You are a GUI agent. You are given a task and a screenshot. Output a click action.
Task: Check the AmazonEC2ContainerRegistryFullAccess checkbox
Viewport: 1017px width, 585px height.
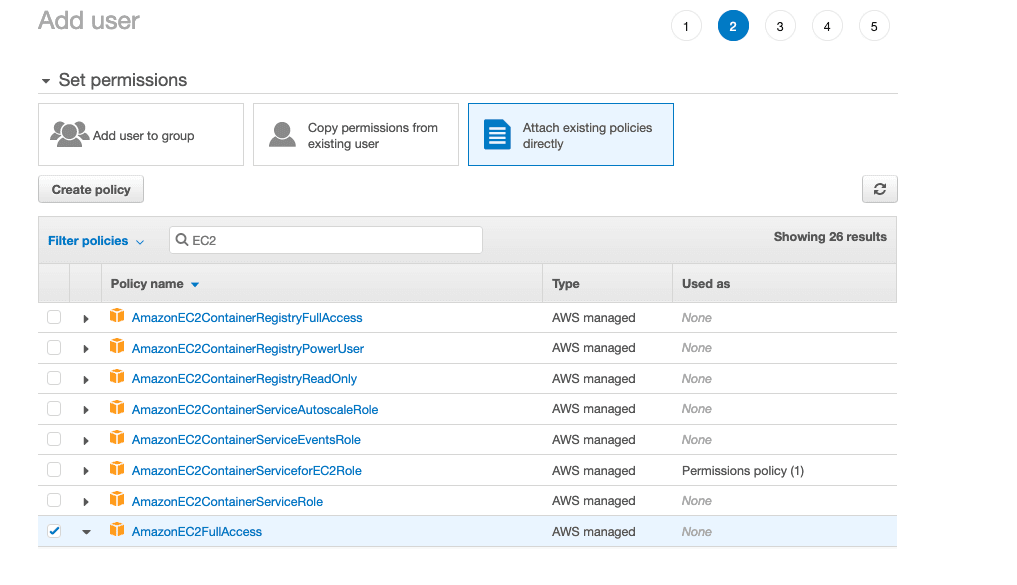pos(54,318)
